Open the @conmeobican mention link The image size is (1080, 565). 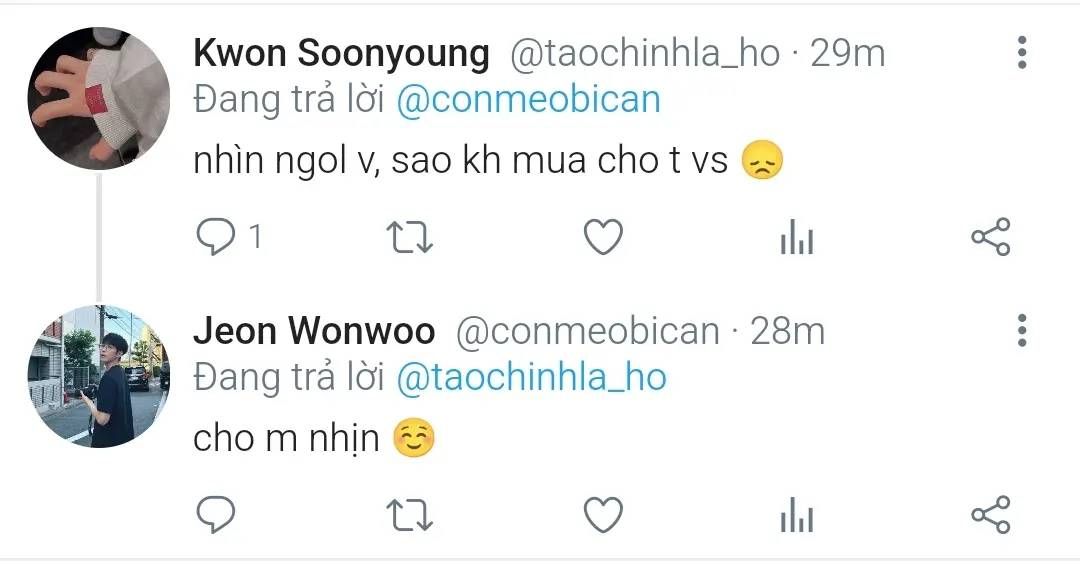(529, 101)
